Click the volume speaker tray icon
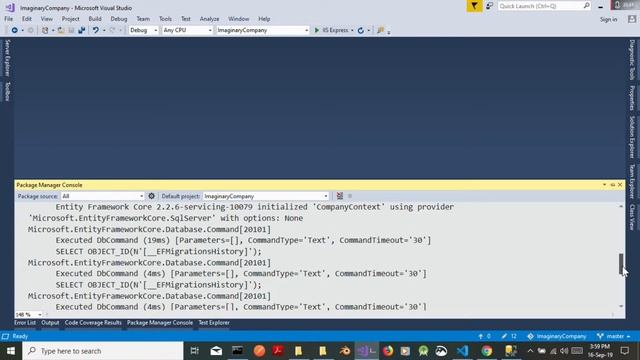Image resolution: width=640 pixels, height=360 pixels. pyautogui.click(x=564, y=351)
